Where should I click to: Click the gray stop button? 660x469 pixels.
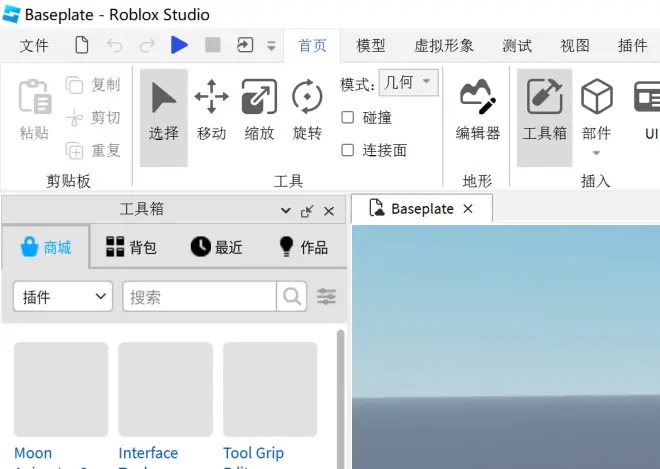pyautogui.click(x=213, y=45)
